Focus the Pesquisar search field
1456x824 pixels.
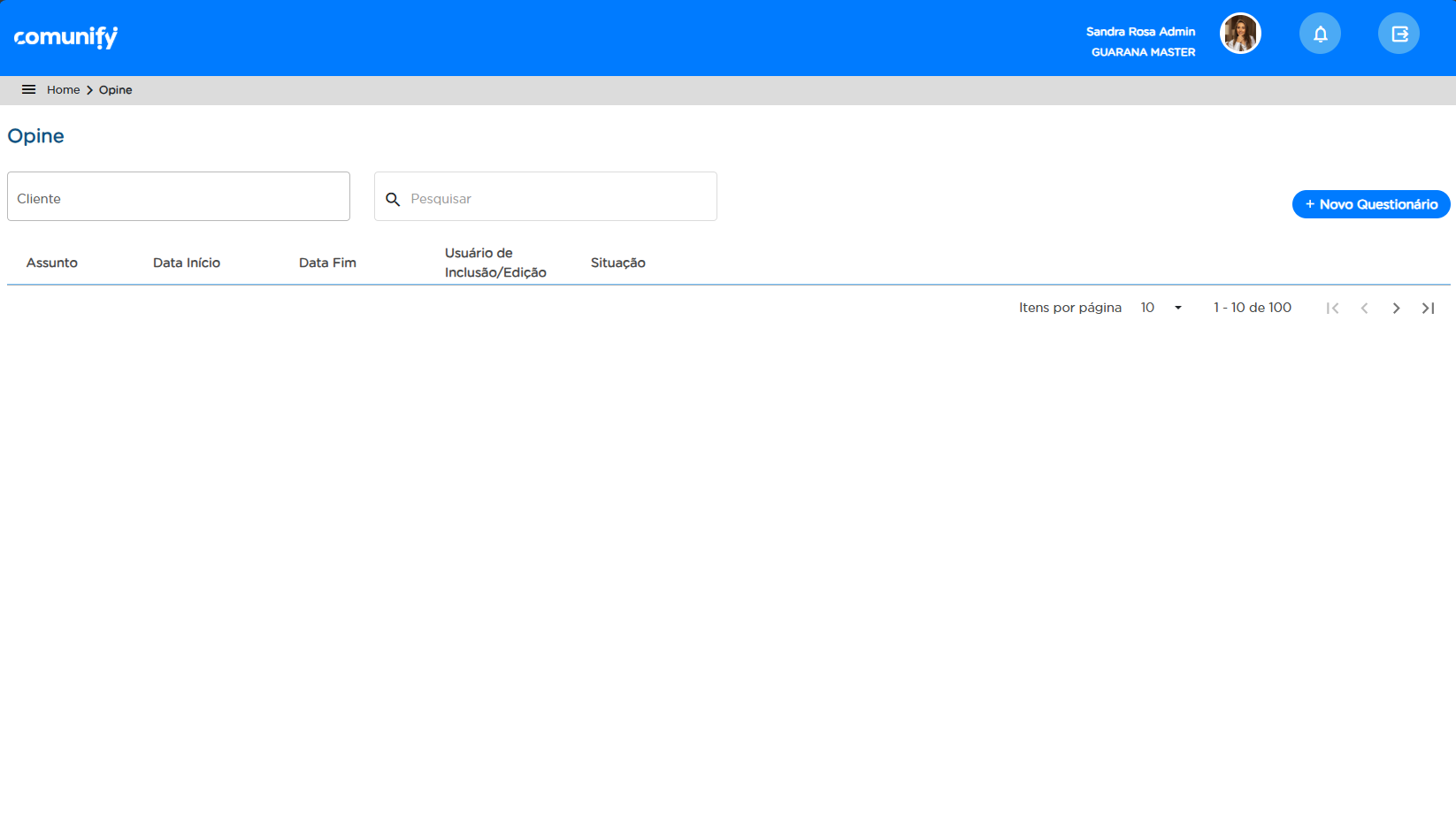[546, 196]
